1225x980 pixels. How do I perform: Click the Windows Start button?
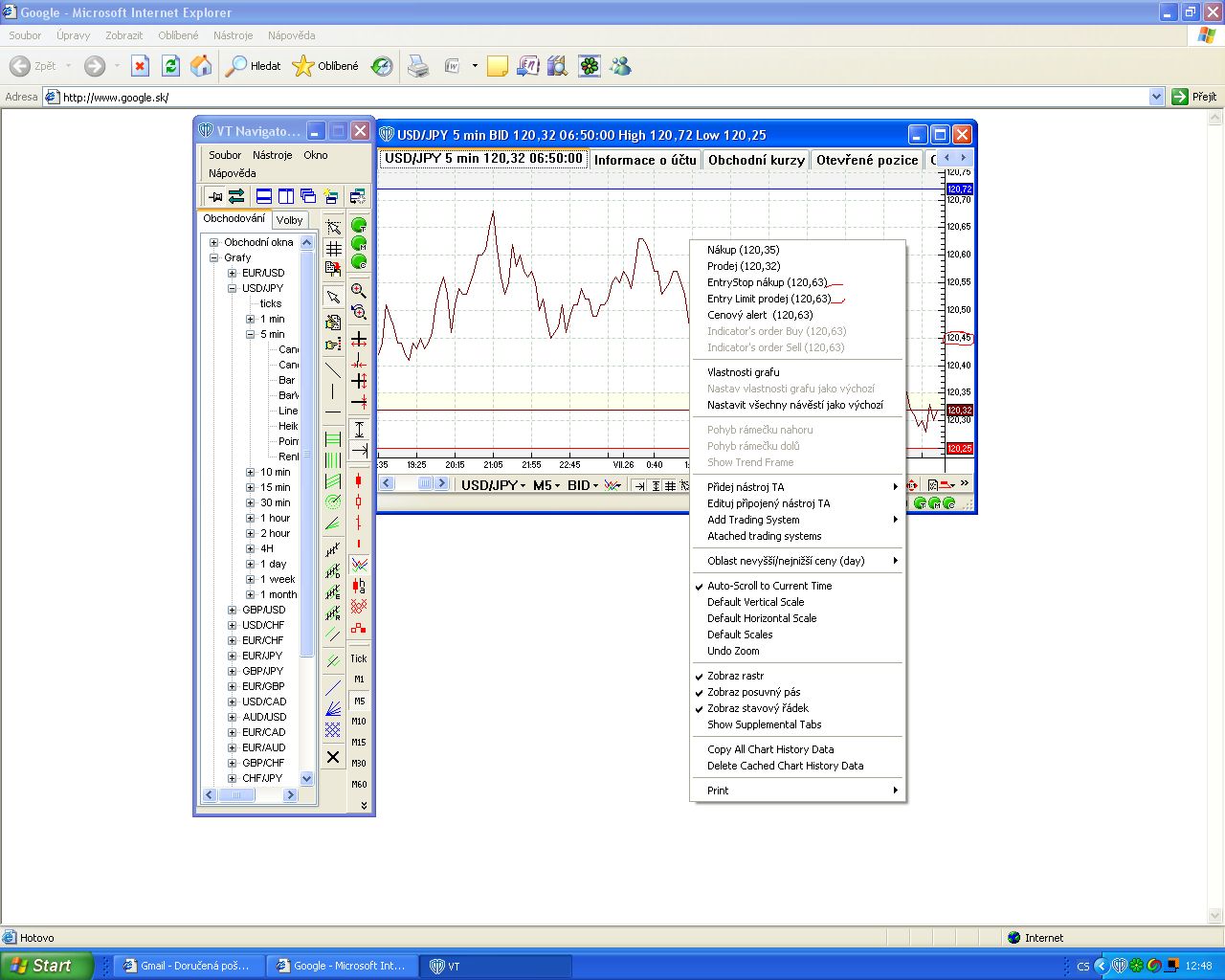(x=46, y=966)
